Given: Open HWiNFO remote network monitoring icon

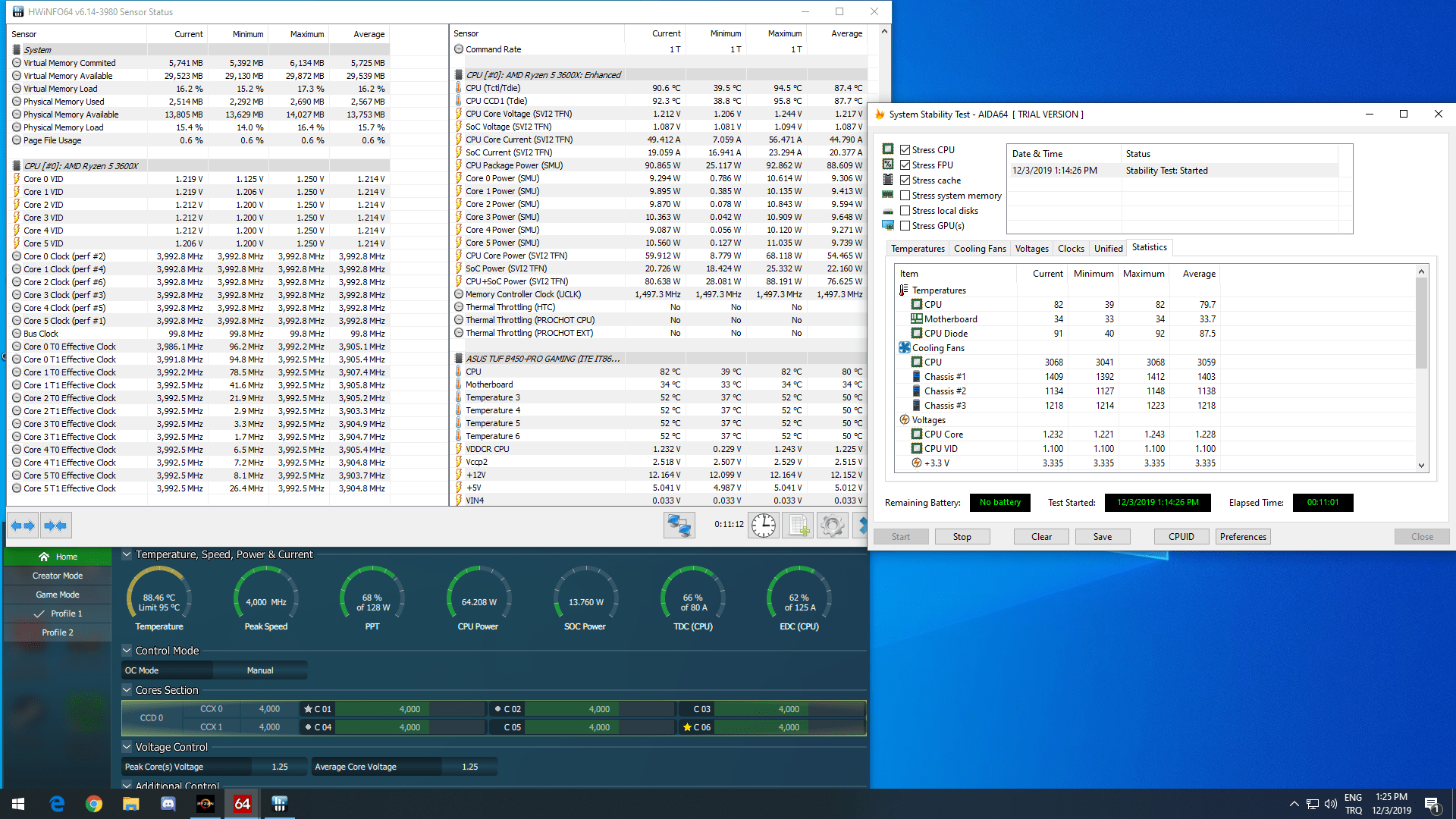Looking at the screenshot, I should [x=679, y=525].
